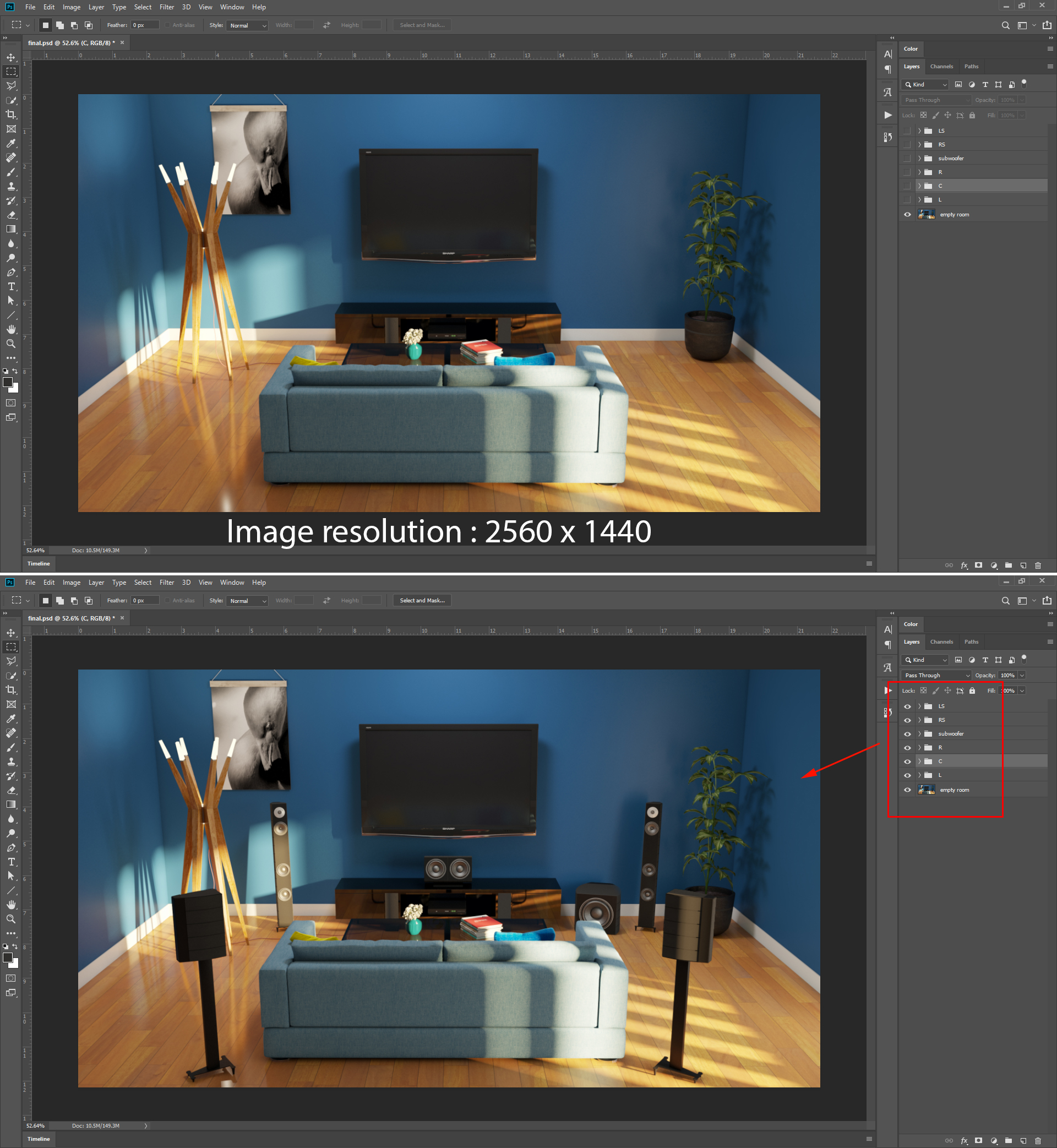Choose the Hand tool in upper window
The height and width of the screenshot is (1148, 1057).
11,329
